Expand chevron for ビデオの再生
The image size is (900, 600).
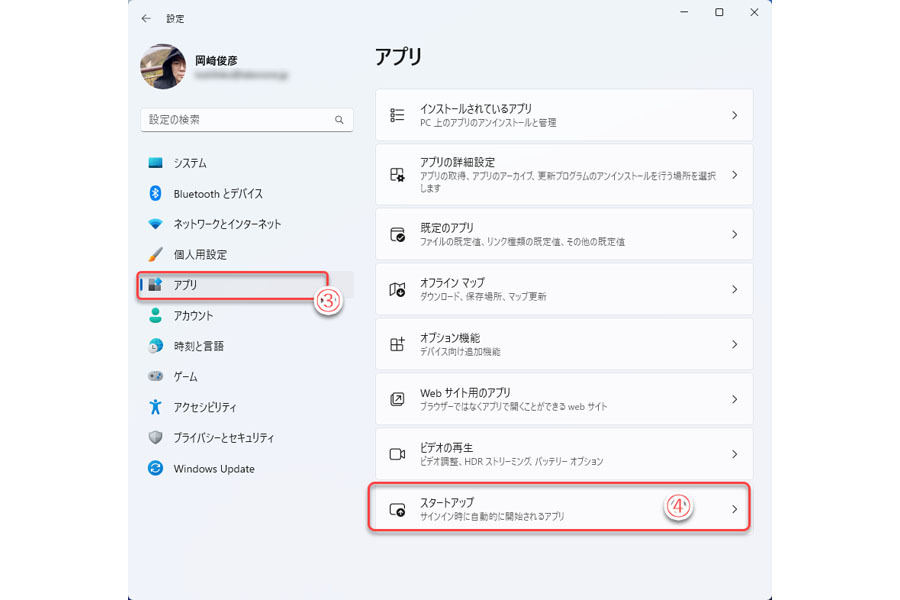735,454
